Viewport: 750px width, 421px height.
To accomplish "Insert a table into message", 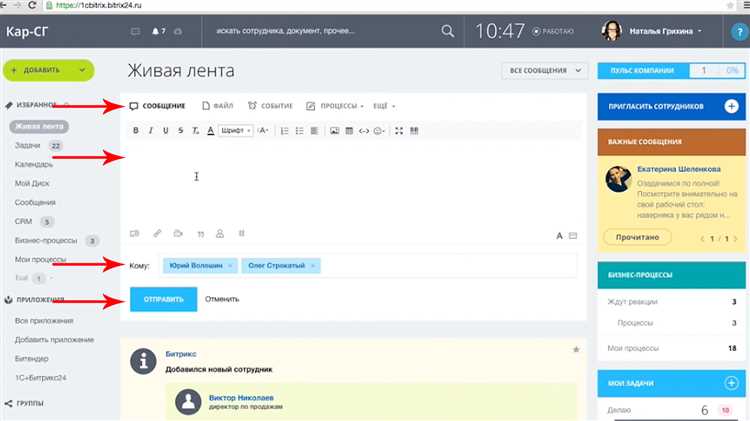I will tap(349, 131).
